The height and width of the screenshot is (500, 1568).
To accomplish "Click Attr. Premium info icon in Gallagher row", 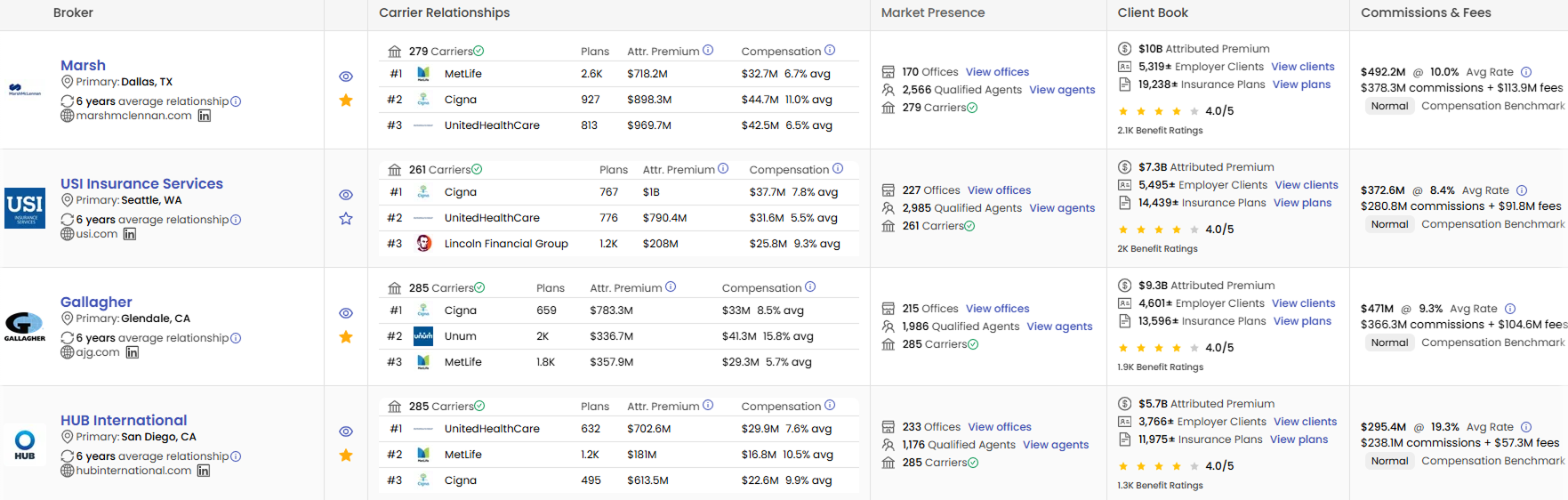I will pos(671,286).
